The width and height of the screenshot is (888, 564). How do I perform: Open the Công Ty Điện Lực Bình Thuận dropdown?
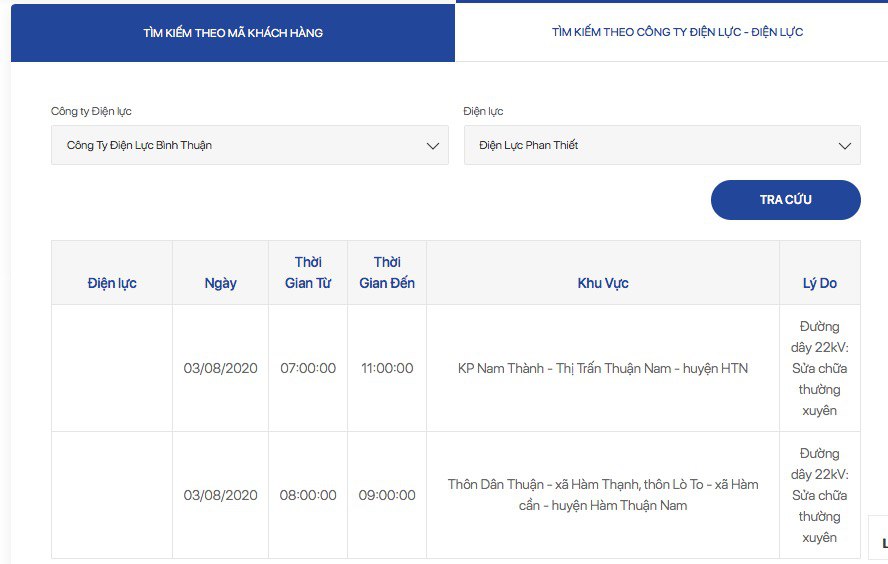[x=250, y=145]
